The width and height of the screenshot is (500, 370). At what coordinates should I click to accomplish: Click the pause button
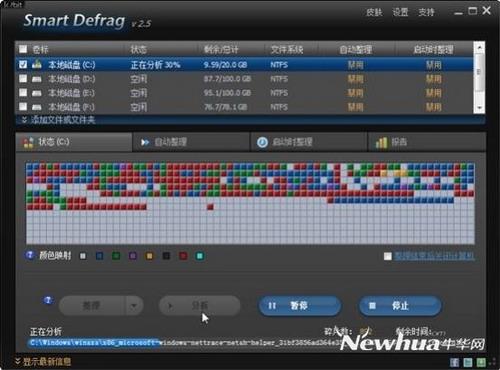point(300,305)
